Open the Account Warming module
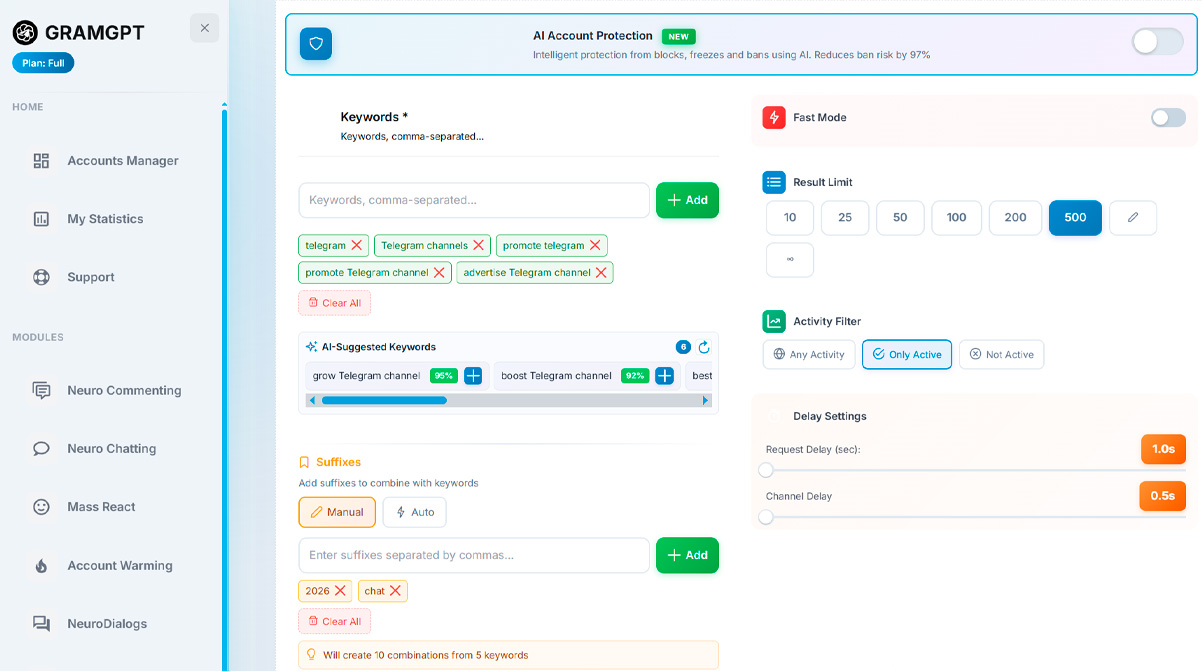The height and width of the screenshot is (671, 1202). pos(119,565)
